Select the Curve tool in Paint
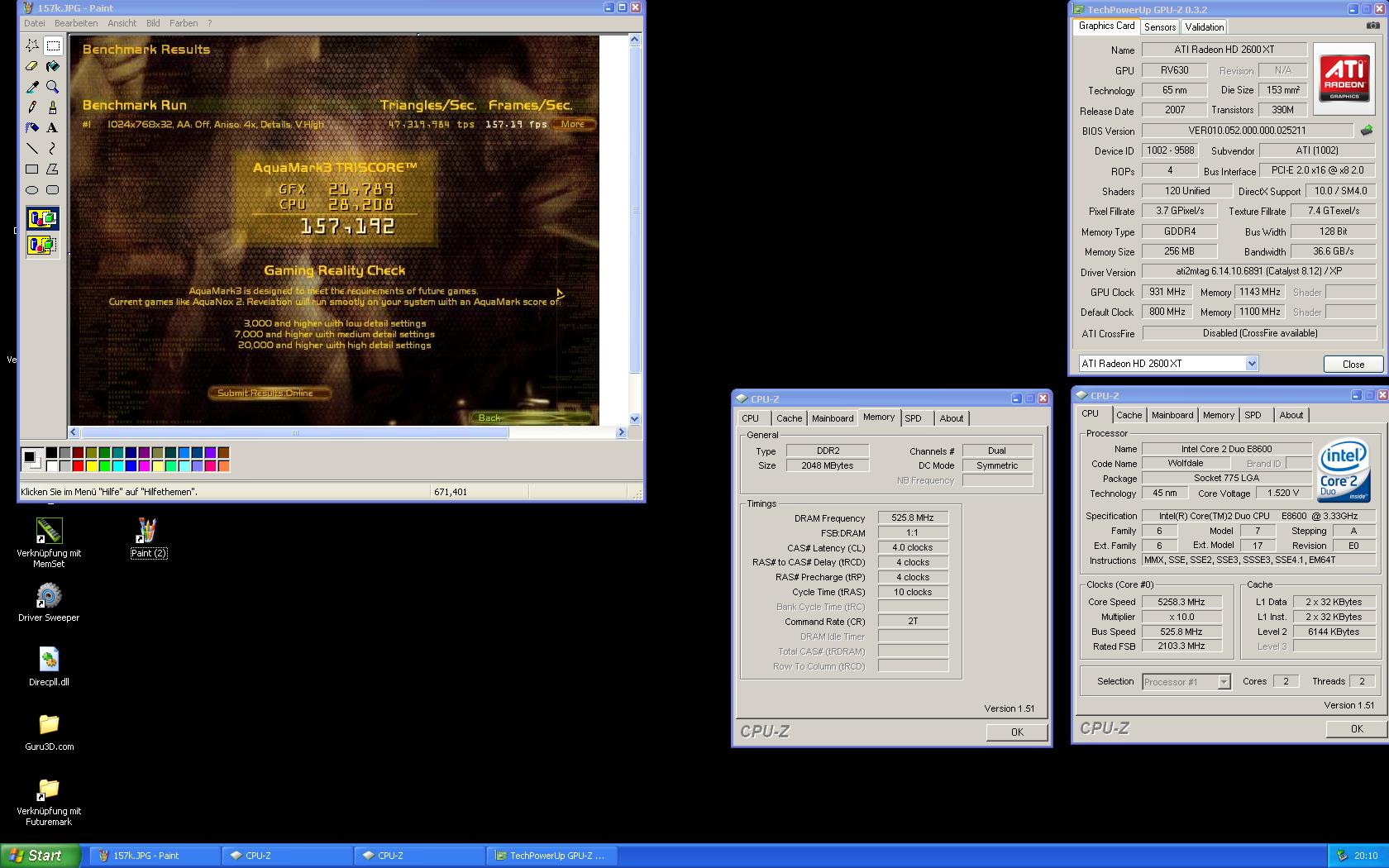Image resolution: width=1389 pixels, height=868 pixels. point(53,149)
